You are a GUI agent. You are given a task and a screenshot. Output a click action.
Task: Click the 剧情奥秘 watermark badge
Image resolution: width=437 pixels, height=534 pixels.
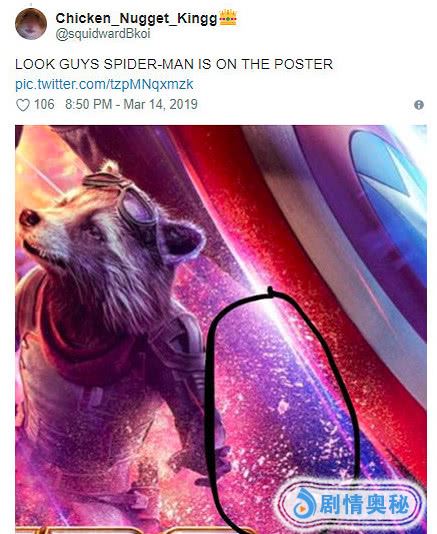click(x=351, y=504)
